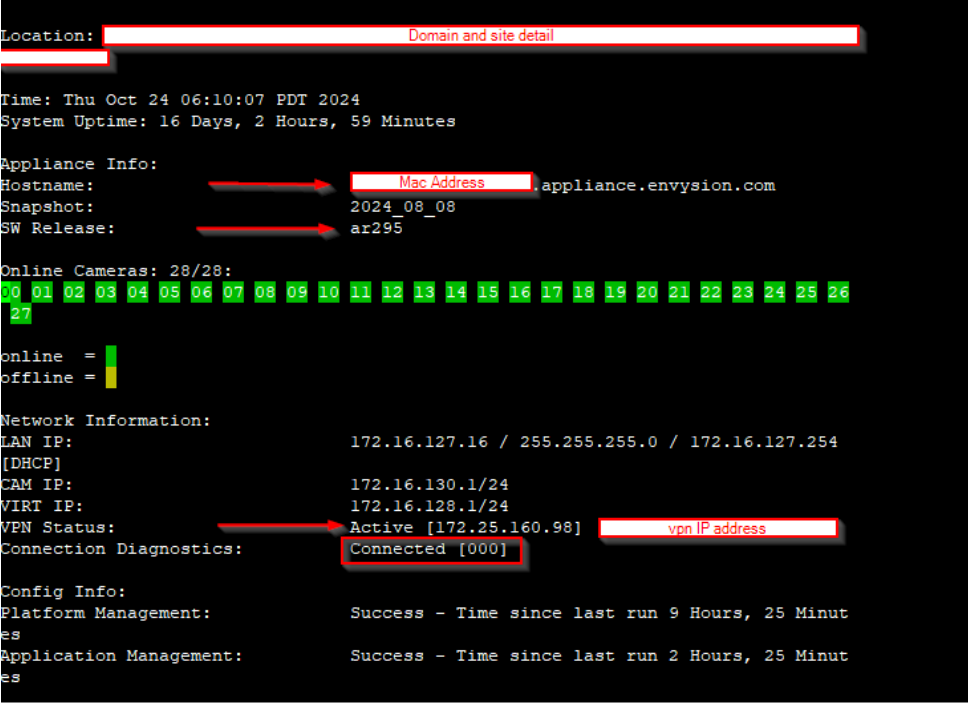The image size is (970, 705).
Task: Select camera 05 green indicator
Action: pyautogui.click(x=169, y=292)
